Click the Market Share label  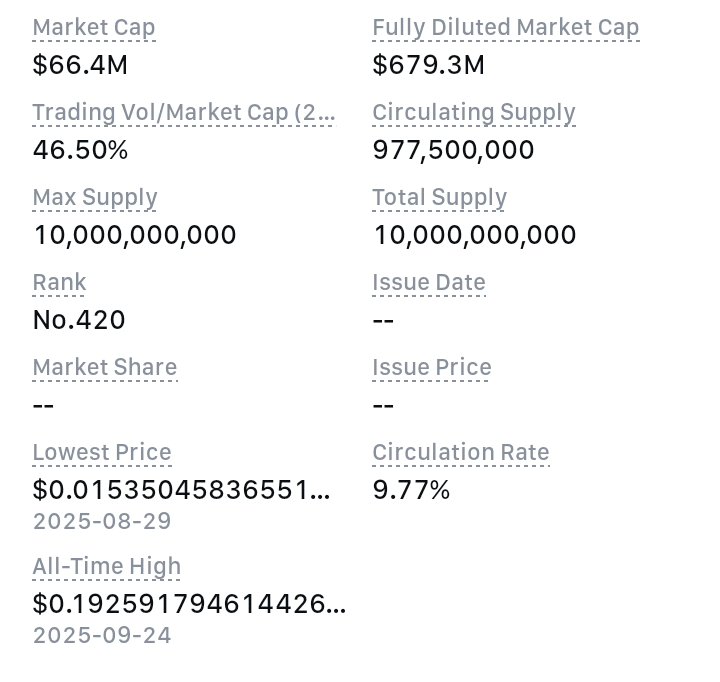point(104,368)
